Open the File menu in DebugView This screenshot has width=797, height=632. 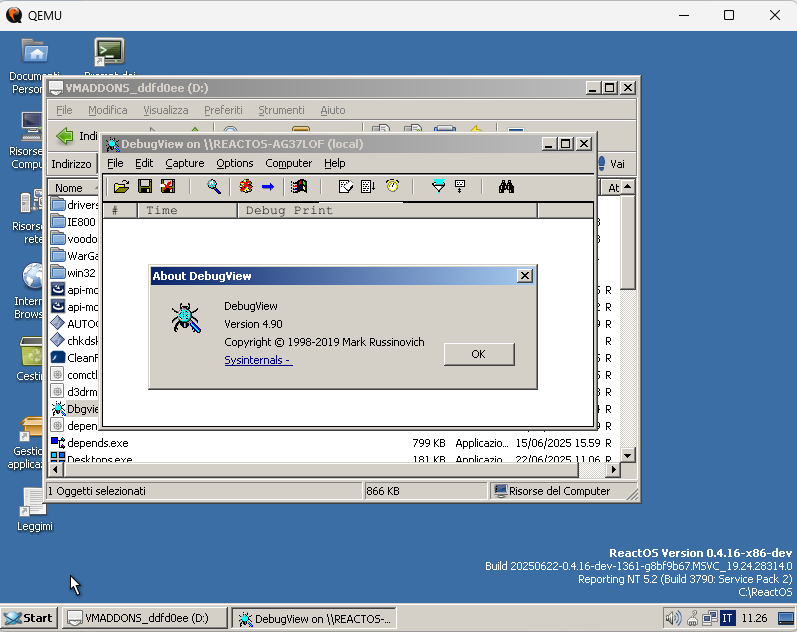pos(115,163)
